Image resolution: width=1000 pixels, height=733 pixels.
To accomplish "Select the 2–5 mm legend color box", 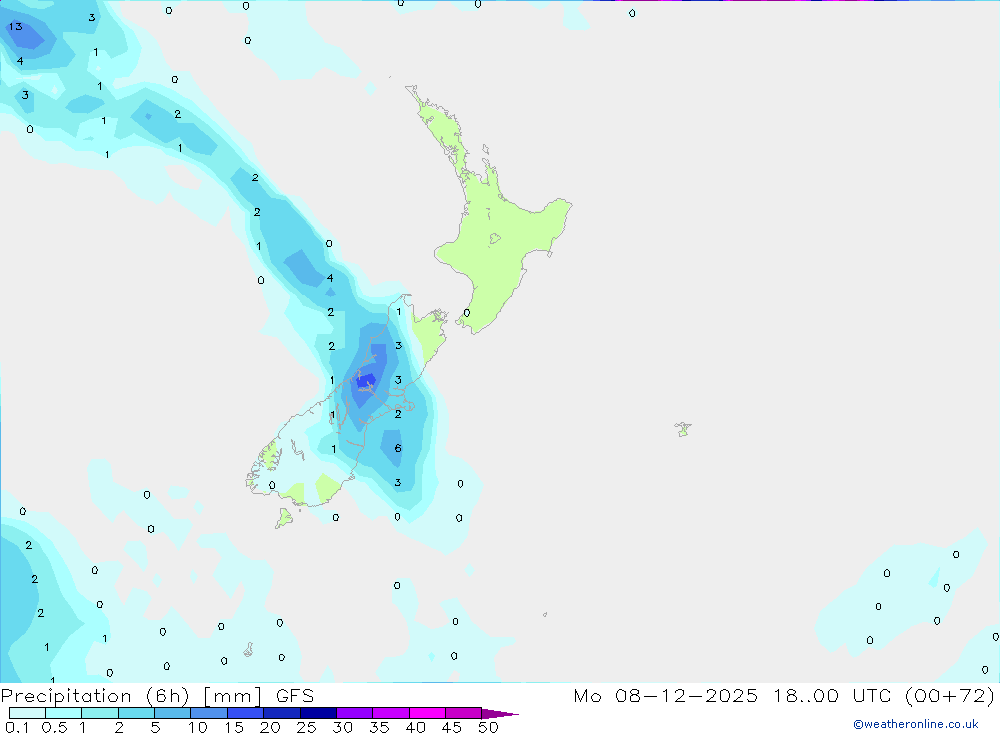I will pyautogui.click(x=136, y=713).
